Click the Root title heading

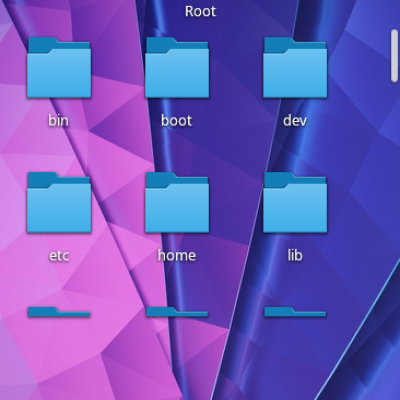(x=201, y=11)
